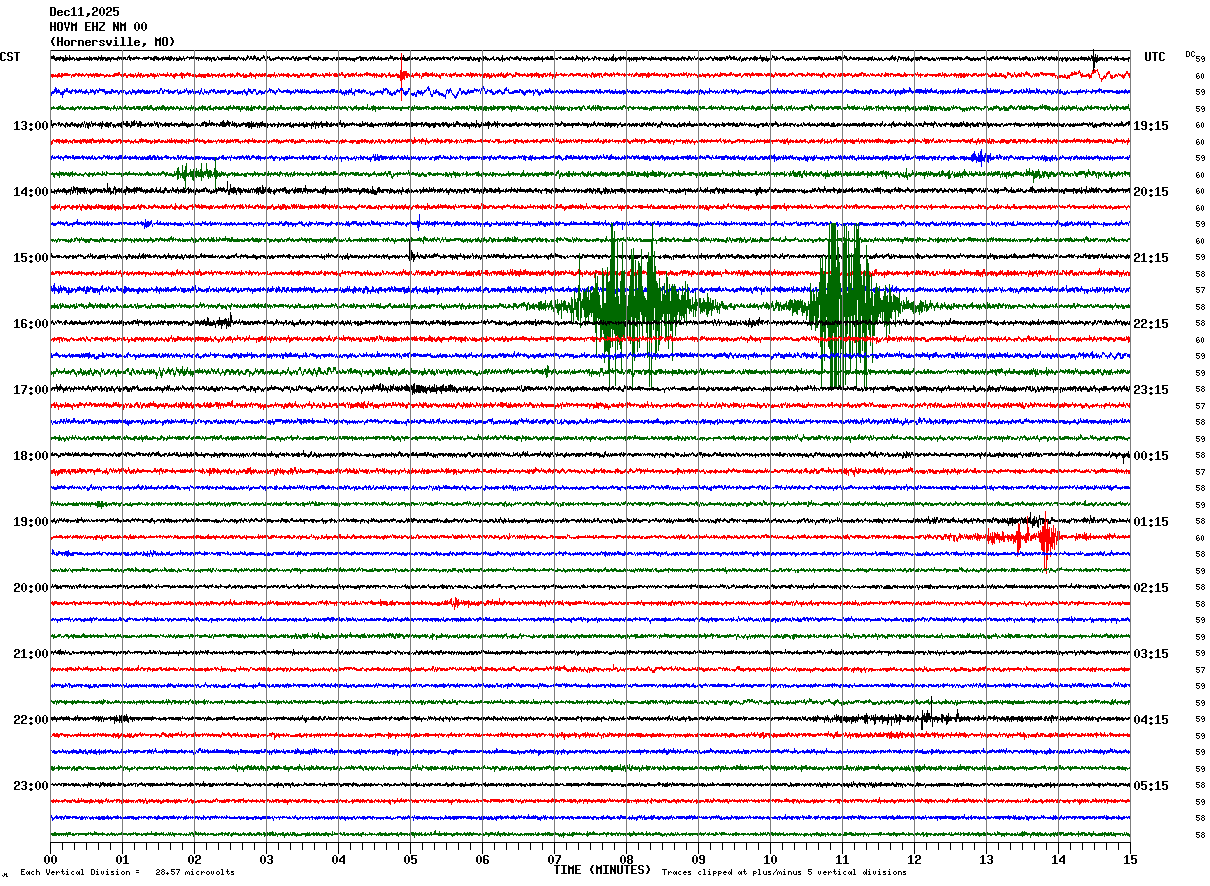
Task: Click the 04:15 UTC time label
Action: pyautogui.click(x=1151, y=720)
